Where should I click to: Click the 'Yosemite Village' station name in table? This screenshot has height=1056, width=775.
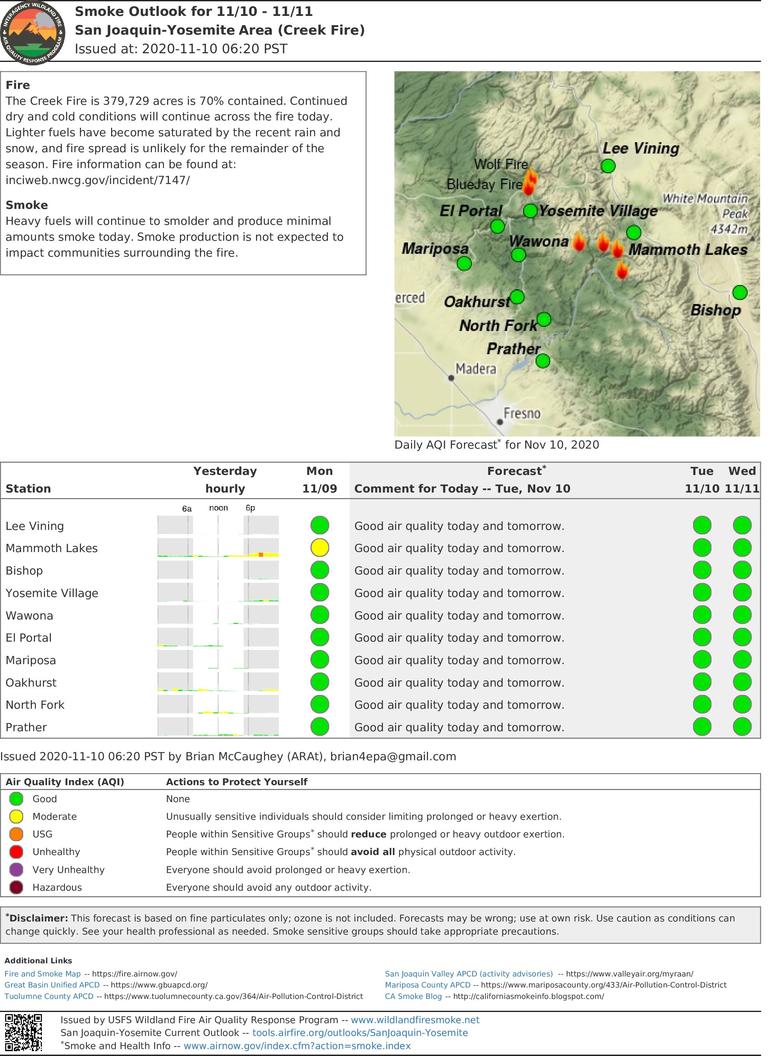pos(52,593)
